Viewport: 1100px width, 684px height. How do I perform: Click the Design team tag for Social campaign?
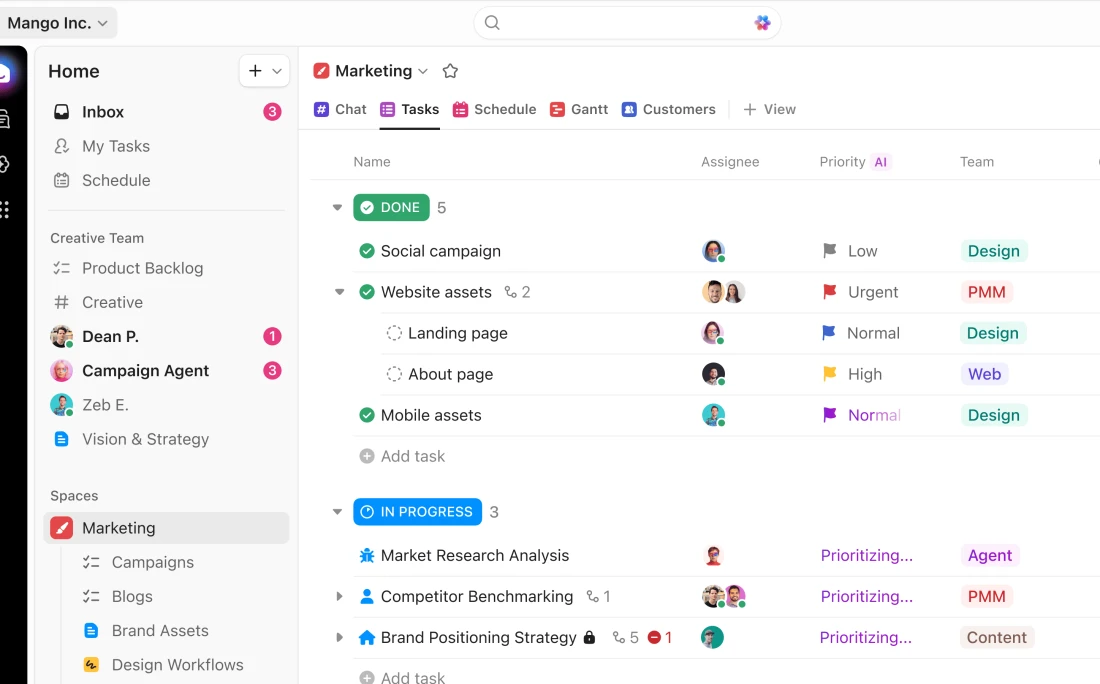993,251
